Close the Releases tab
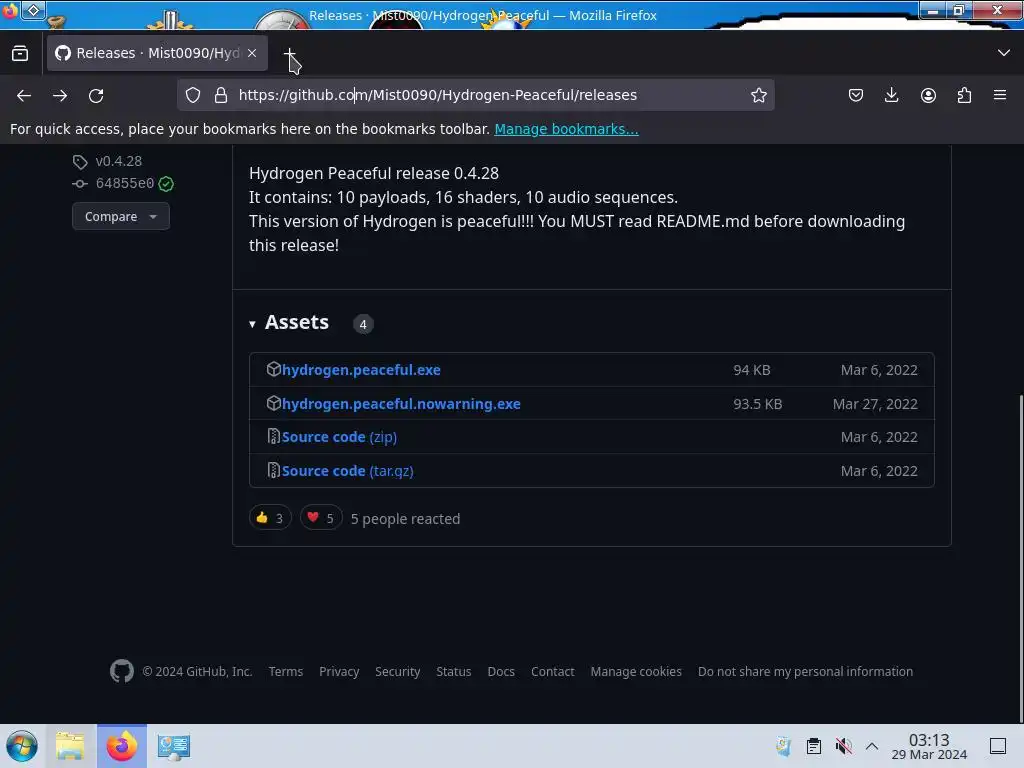1024x768 pixels. [x=252, y=53]
